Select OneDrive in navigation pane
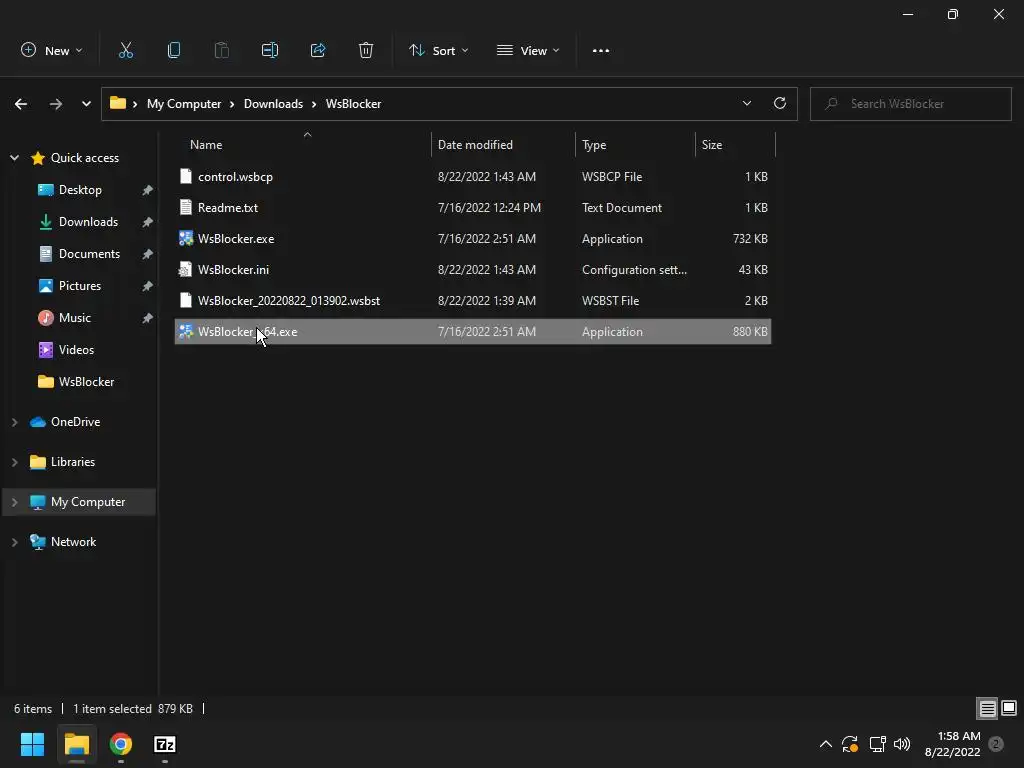 (x=75, y=423)
